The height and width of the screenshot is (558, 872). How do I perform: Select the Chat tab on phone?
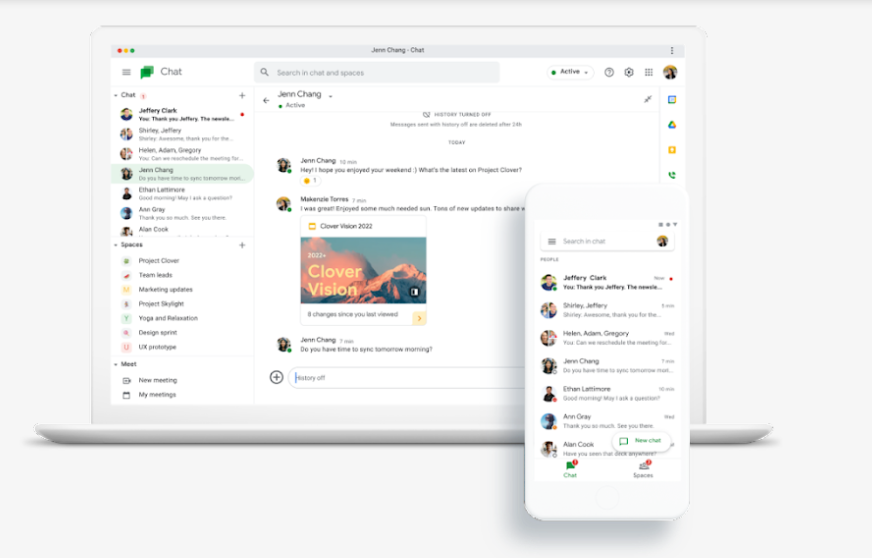click(x=570, y=468)
